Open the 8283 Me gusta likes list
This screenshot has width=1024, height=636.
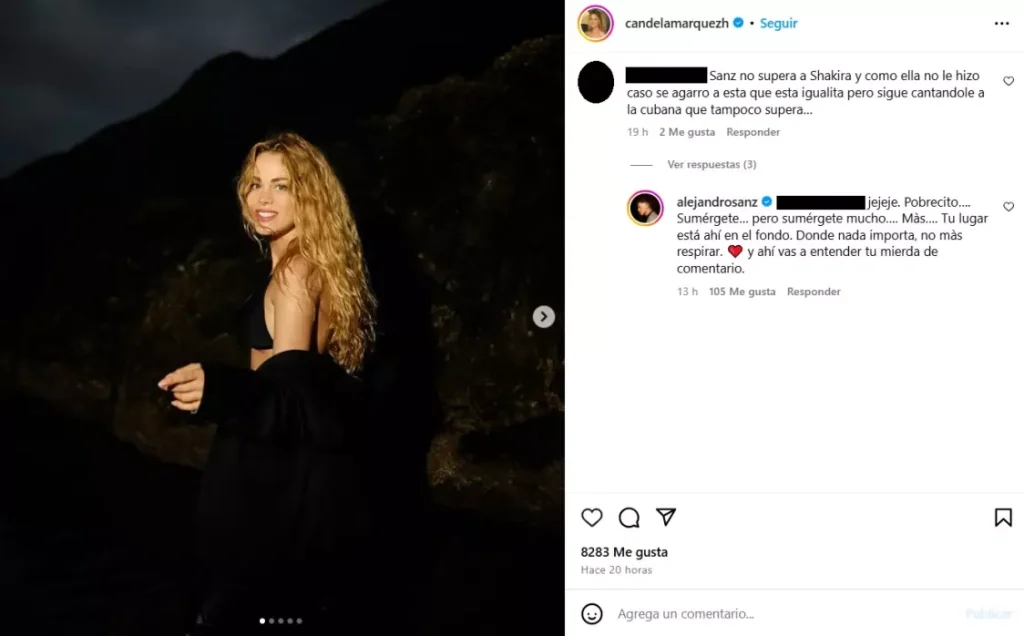624,552
